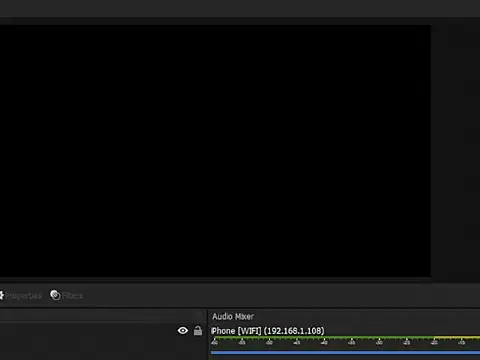The image size is (480, 360).
Task: Open source Filters button
Action: (66, 295)
